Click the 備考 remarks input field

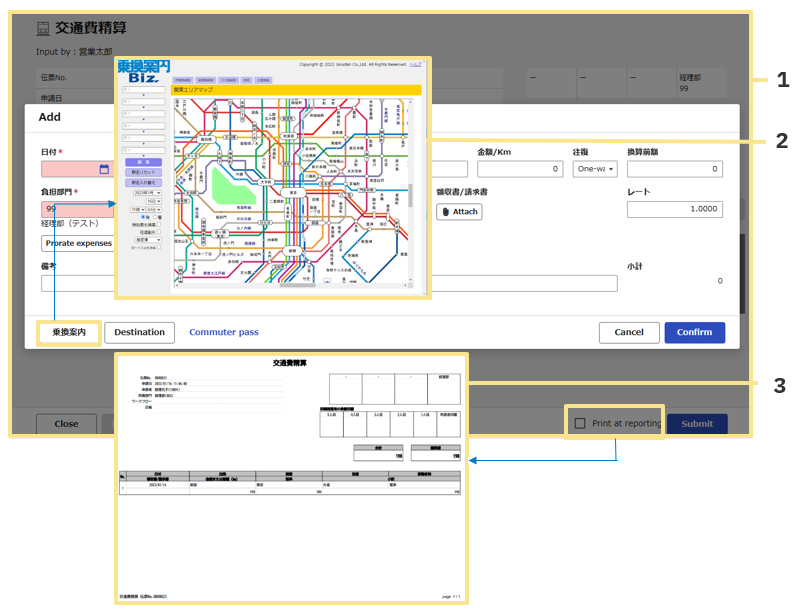(x=329, y=284)
